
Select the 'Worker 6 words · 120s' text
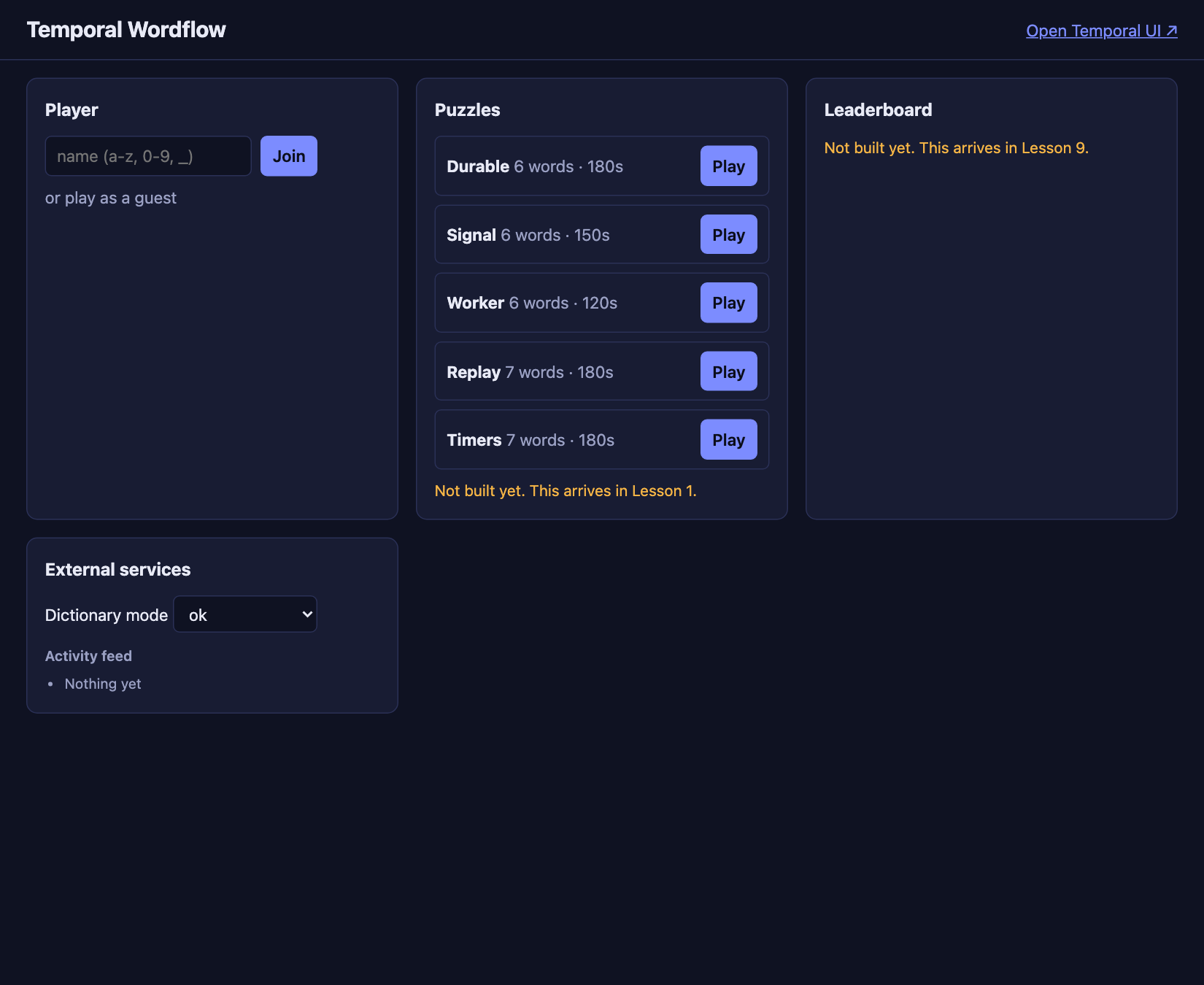coord(532,303)
